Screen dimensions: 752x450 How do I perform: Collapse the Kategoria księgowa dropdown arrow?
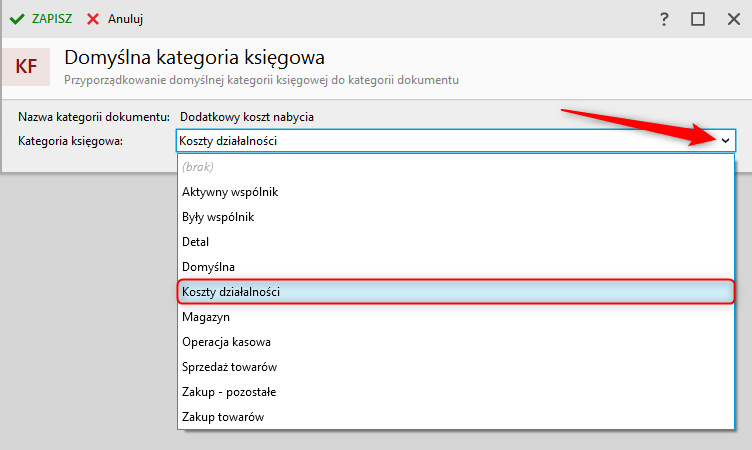coord(725,141)
